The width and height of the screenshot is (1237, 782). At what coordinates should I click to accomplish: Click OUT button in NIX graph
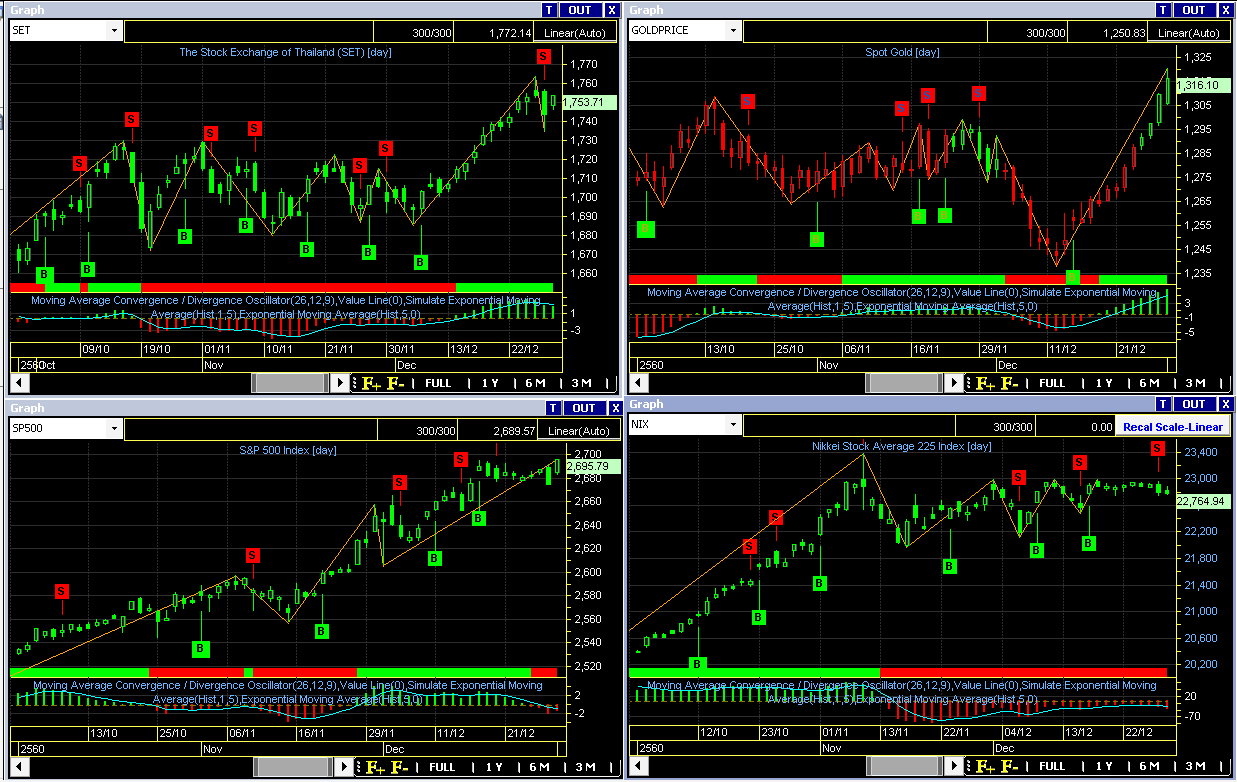tap(1195, 404)
